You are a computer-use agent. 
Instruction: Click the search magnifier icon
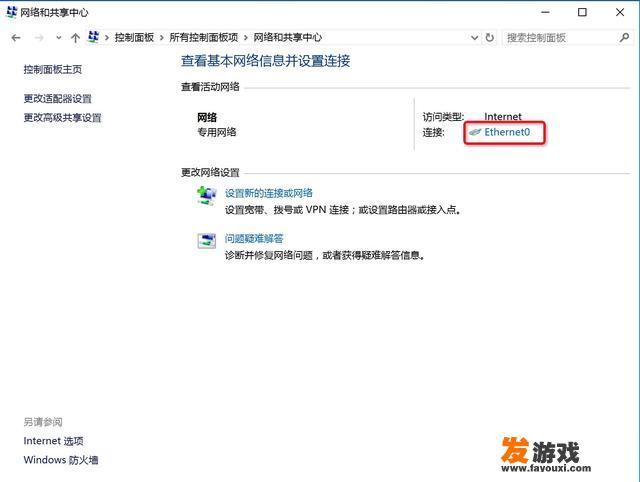[x=624, y=38]
